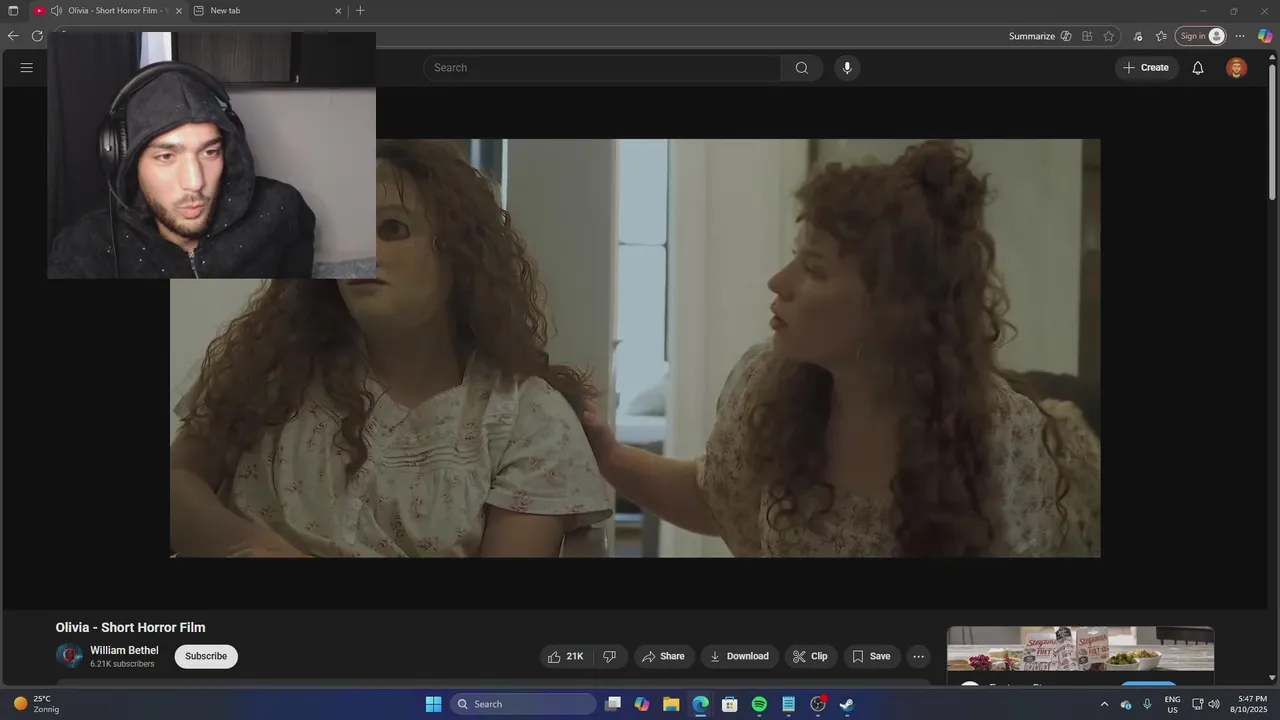Screen dimensions: 1280x720
Task: Open the Copilot sidebar icon
Action: (1265, 36)
